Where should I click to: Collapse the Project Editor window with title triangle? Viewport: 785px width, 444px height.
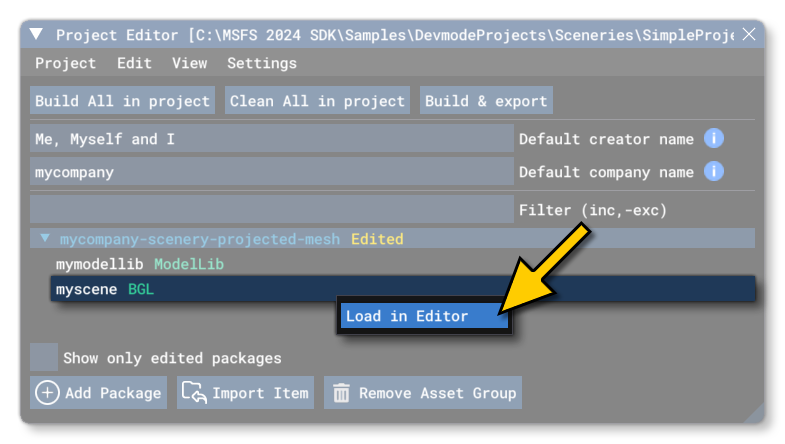[x=37, y=35]
